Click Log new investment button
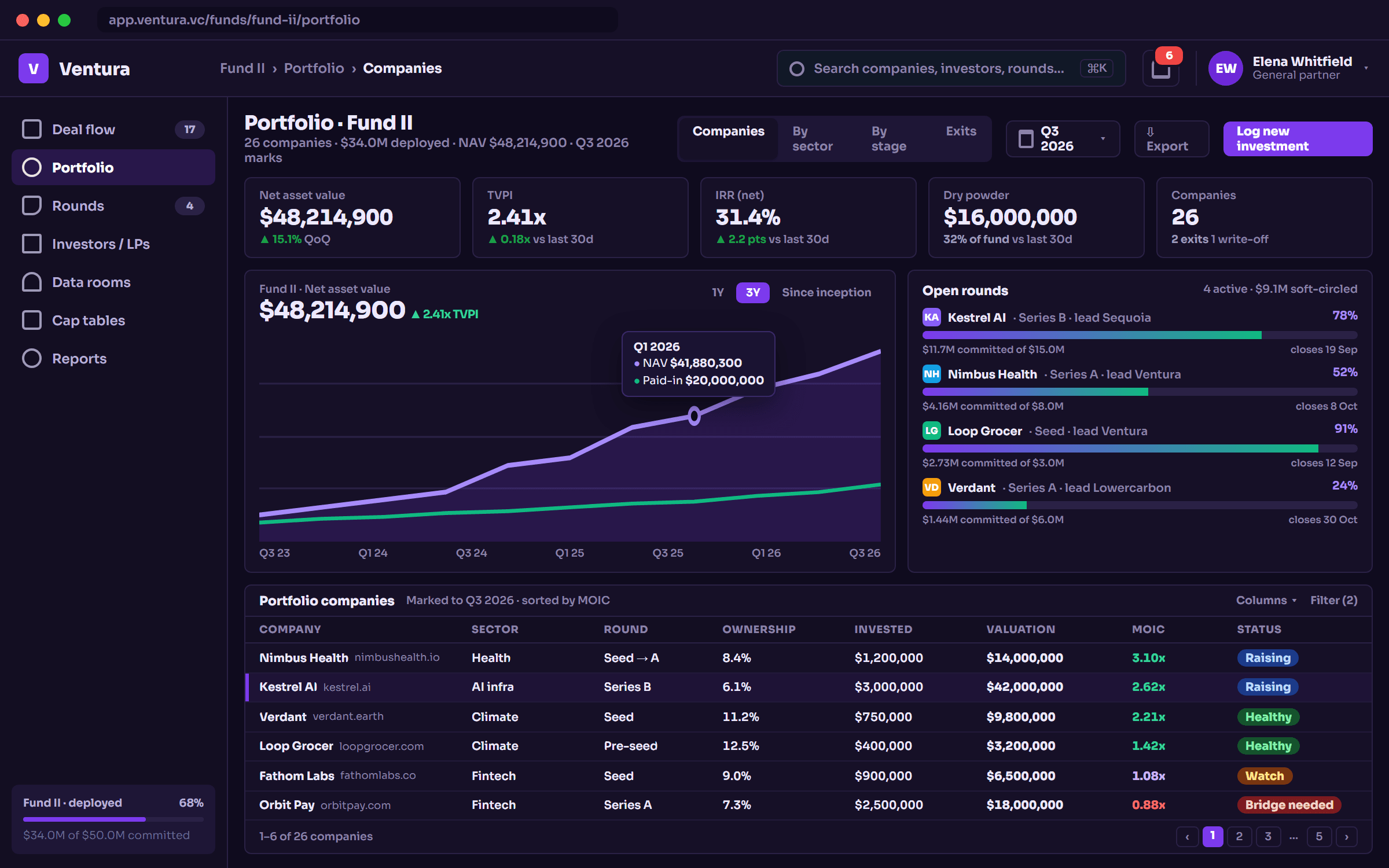Screen dimensions: 1389x868 [1298, 139]
